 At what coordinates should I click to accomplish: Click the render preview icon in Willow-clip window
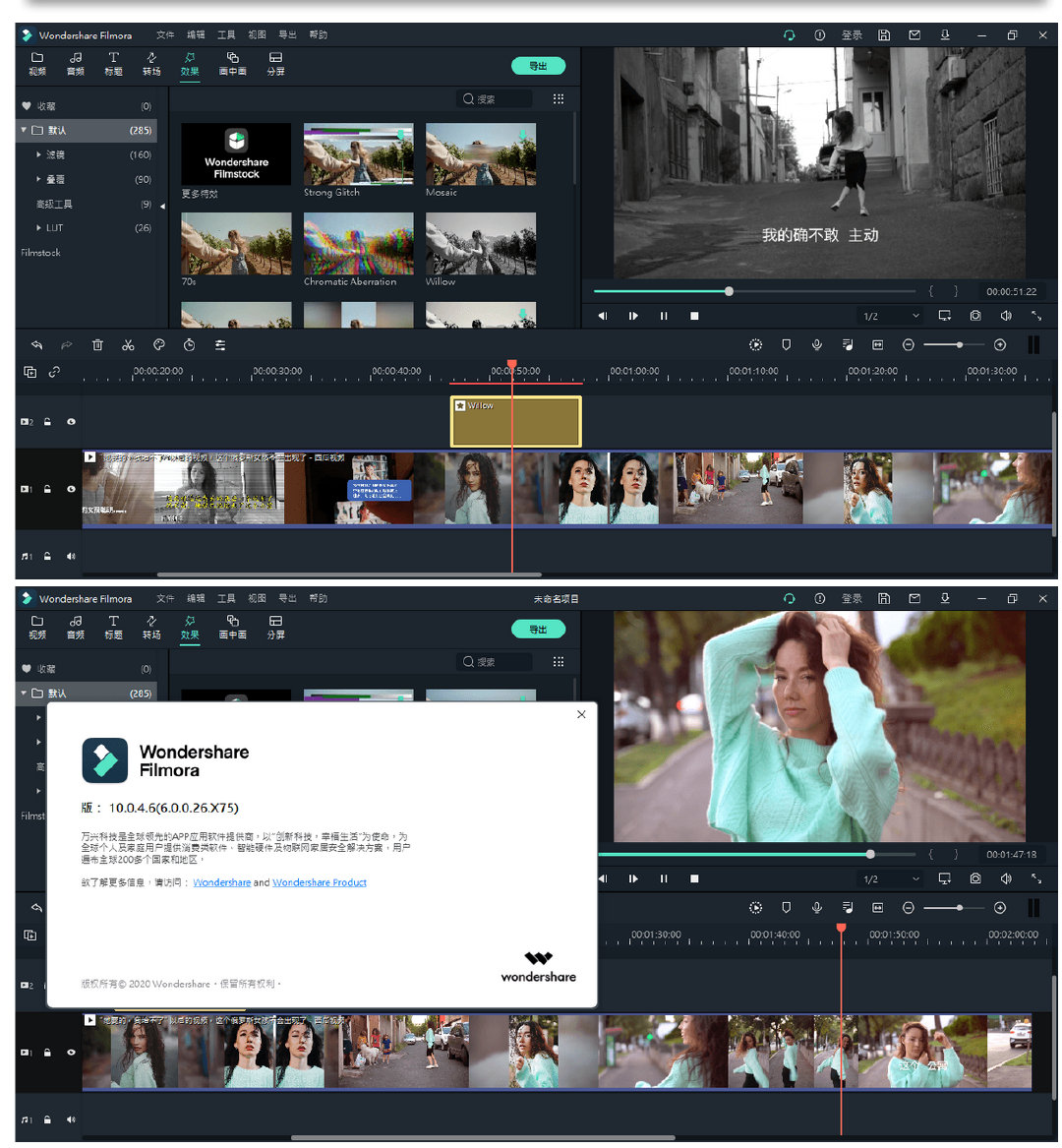pos(755,345)
